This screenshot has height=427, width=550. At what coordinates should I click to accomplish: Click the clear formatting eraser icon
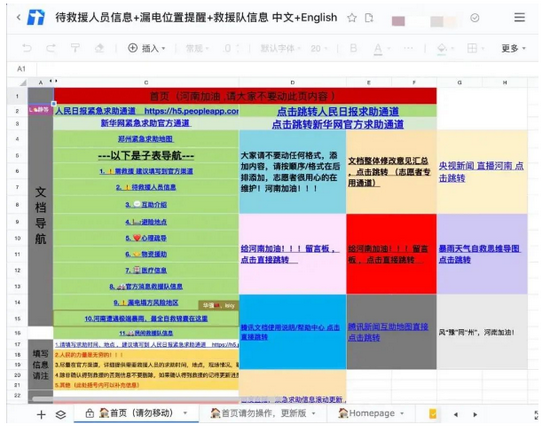pyautogui.click(x=100, y=48)
